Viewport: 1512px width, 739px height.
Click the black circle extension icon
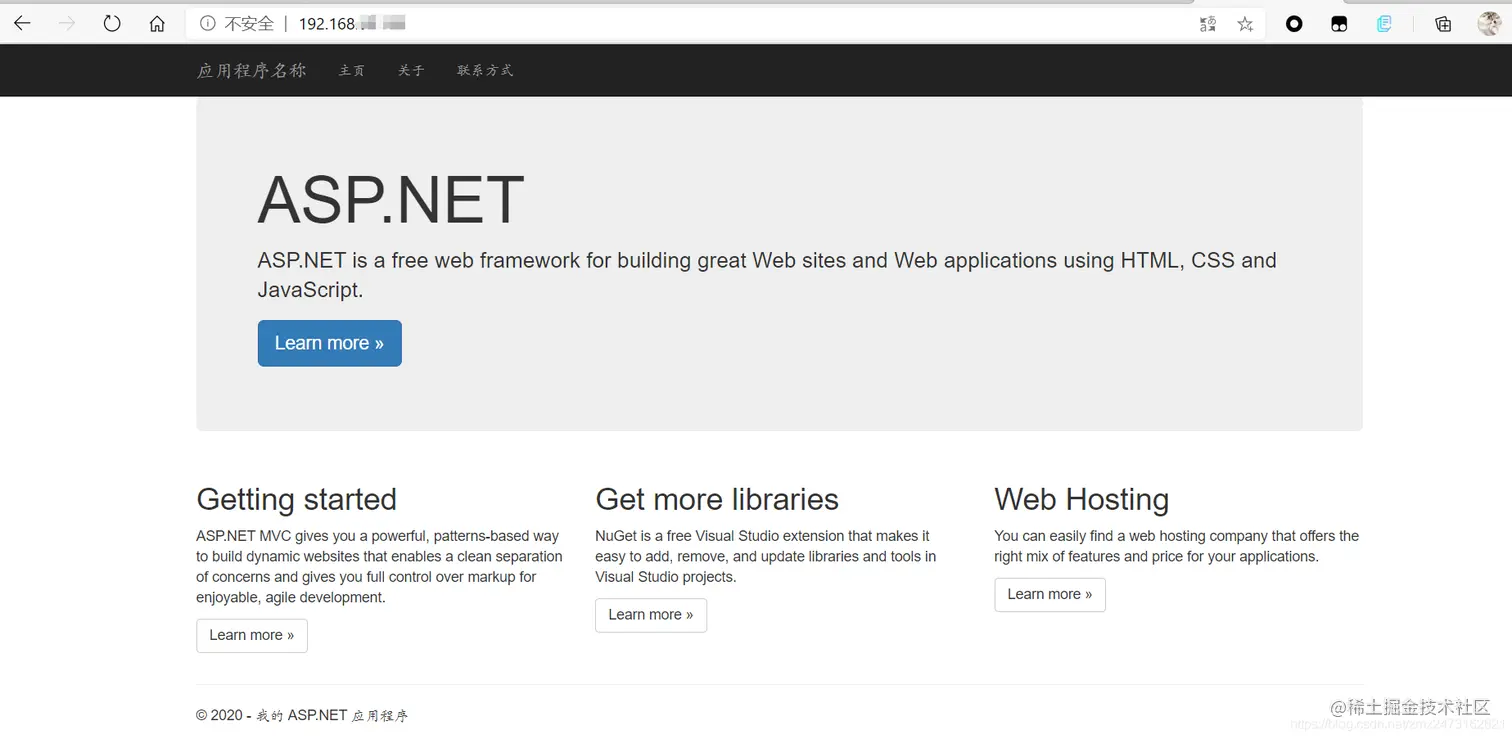point(1294,24)
